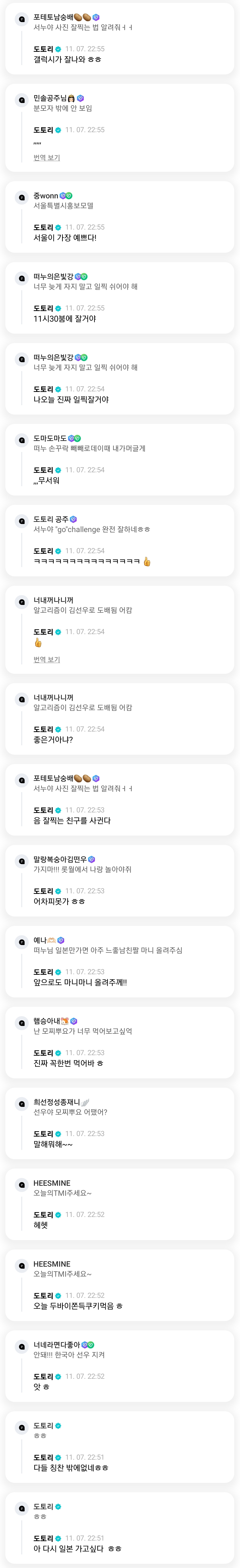Image resolution: width=240 pixels, height=1568 pixels.
Task: Open the 중wonn username
Action: pos(46,196)
